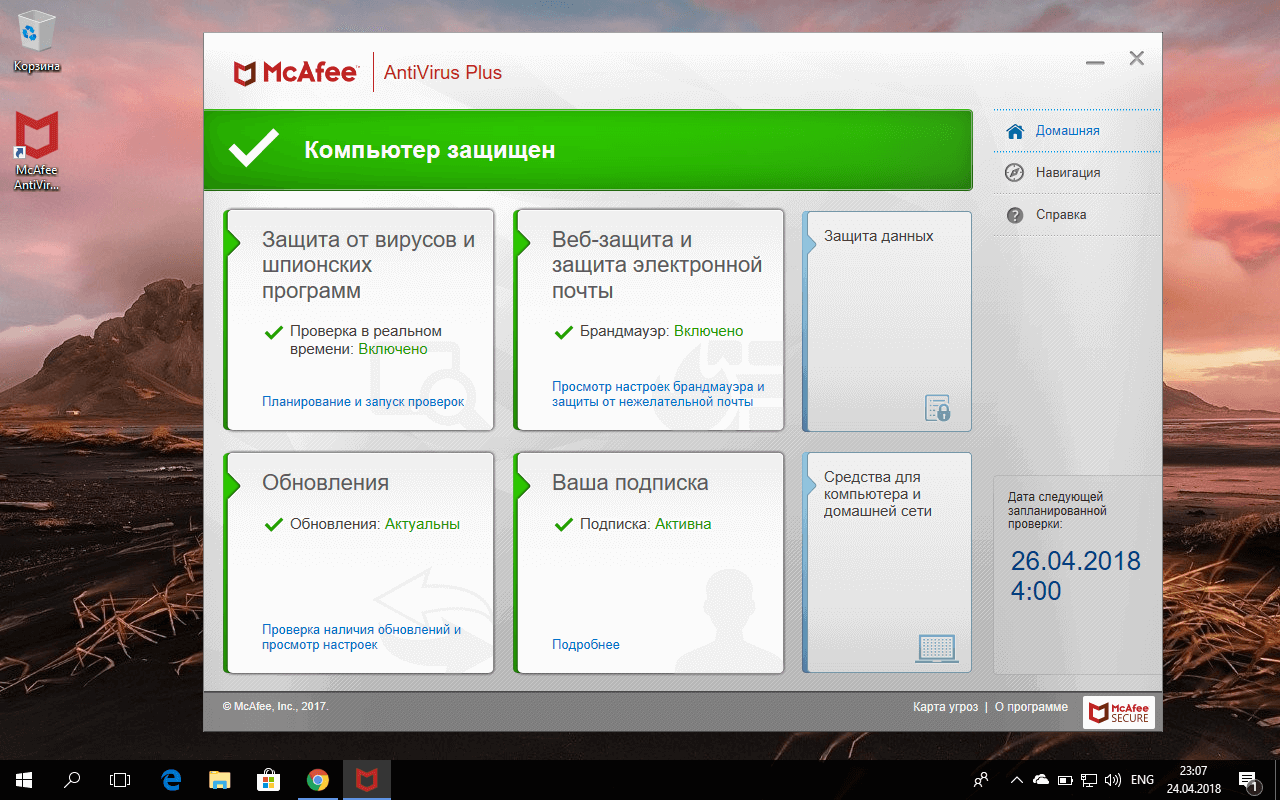
Task: Click Проверка наличия обновлений и просмотр настроек
Action: click(x=361, y=638)
